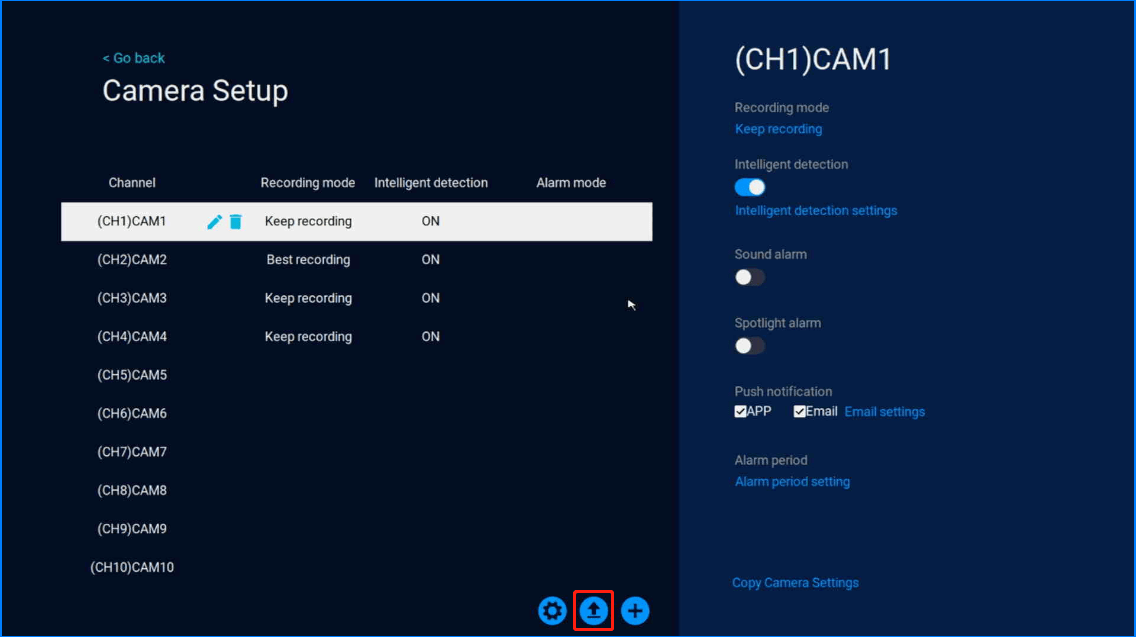Open the gear settings icon at bottom

(552, 611)
